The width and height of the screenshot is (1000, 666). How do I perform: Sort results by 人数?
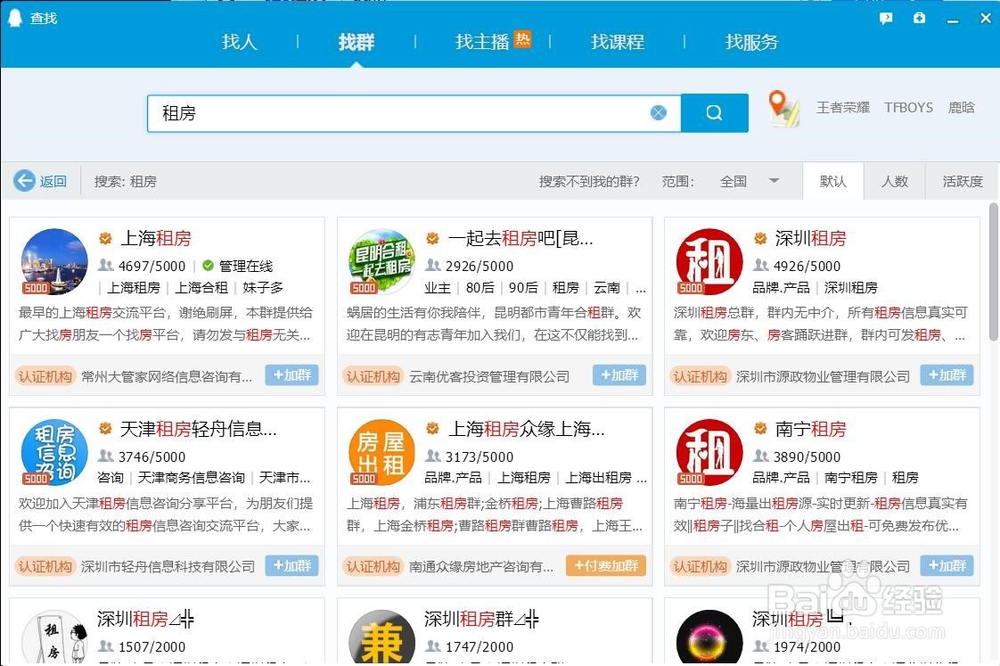[893, 181]
